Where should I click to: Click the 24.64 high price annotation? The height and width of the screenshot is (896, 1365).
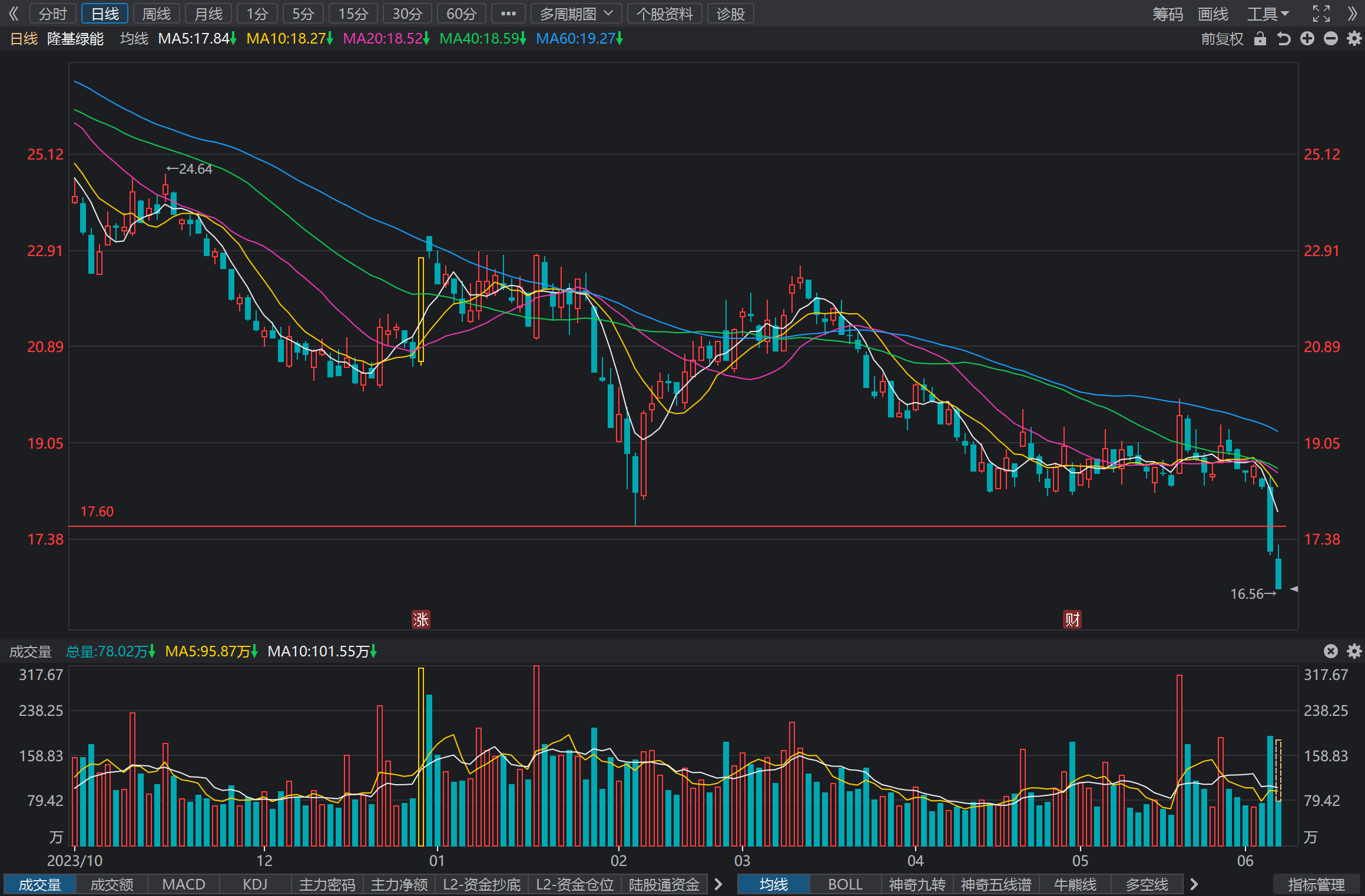point(190,169)
